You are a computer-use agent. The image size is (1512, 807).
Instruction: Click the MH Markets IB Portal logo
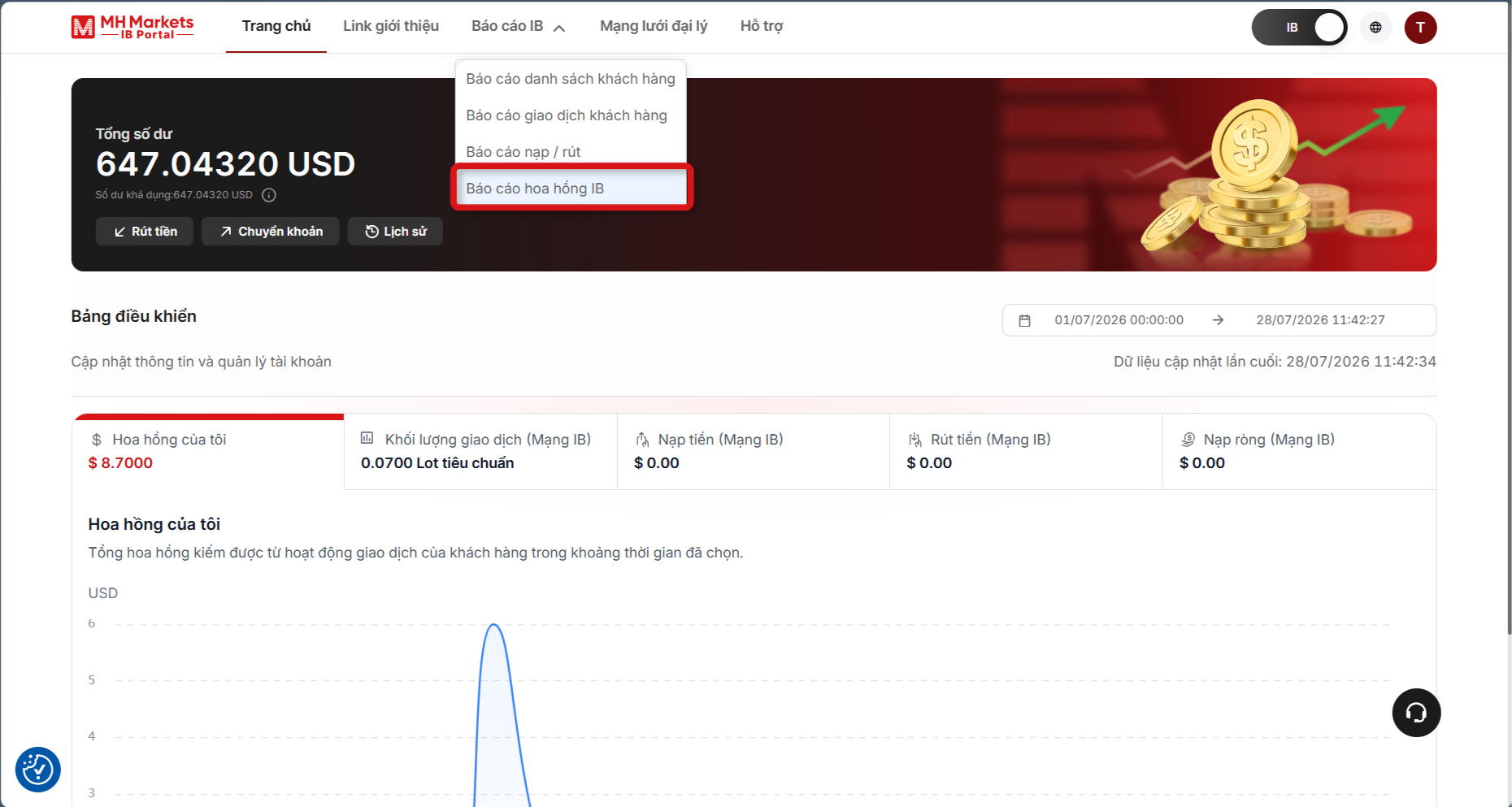[133, 27]
